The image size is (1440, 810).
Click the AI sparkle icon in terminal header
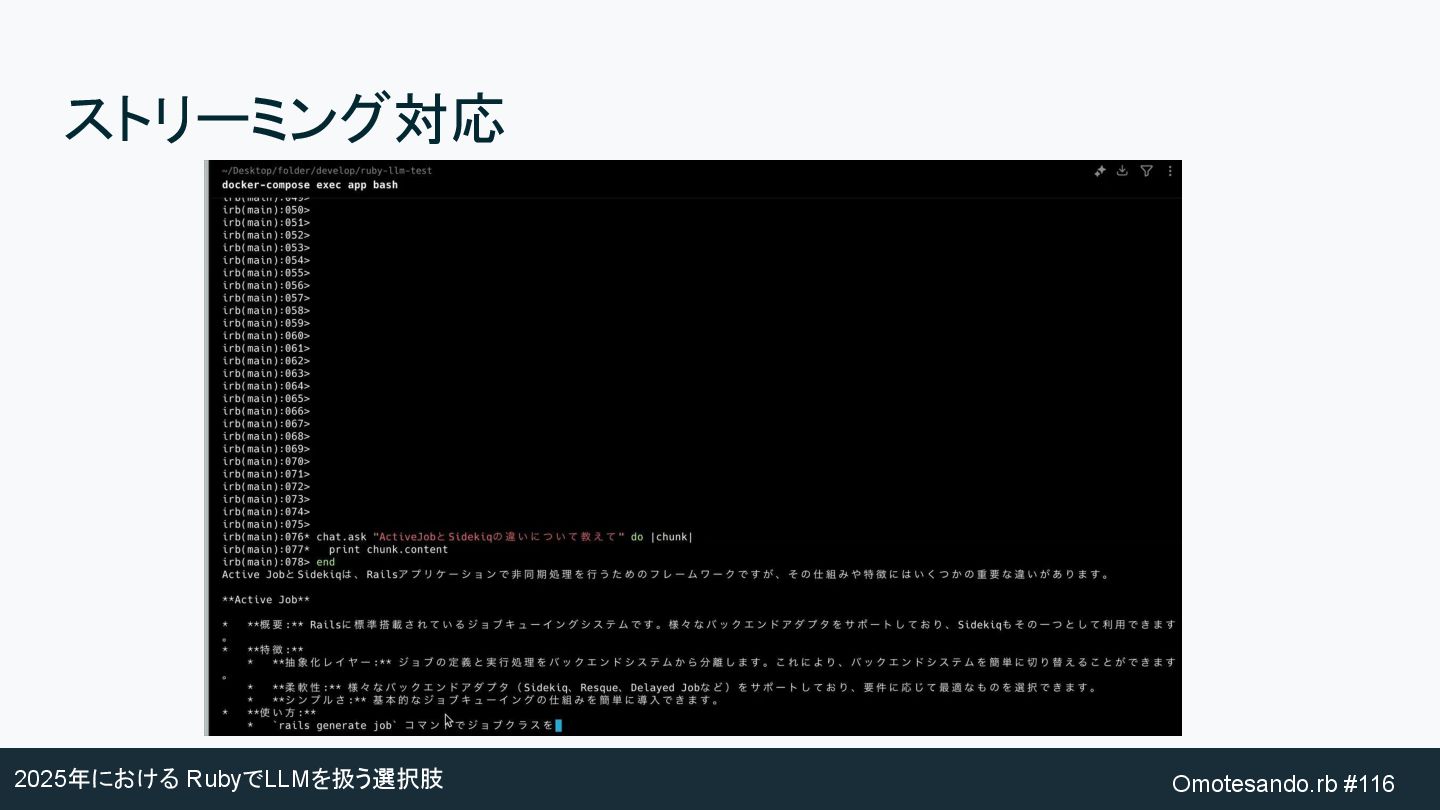pos(1100,171)
